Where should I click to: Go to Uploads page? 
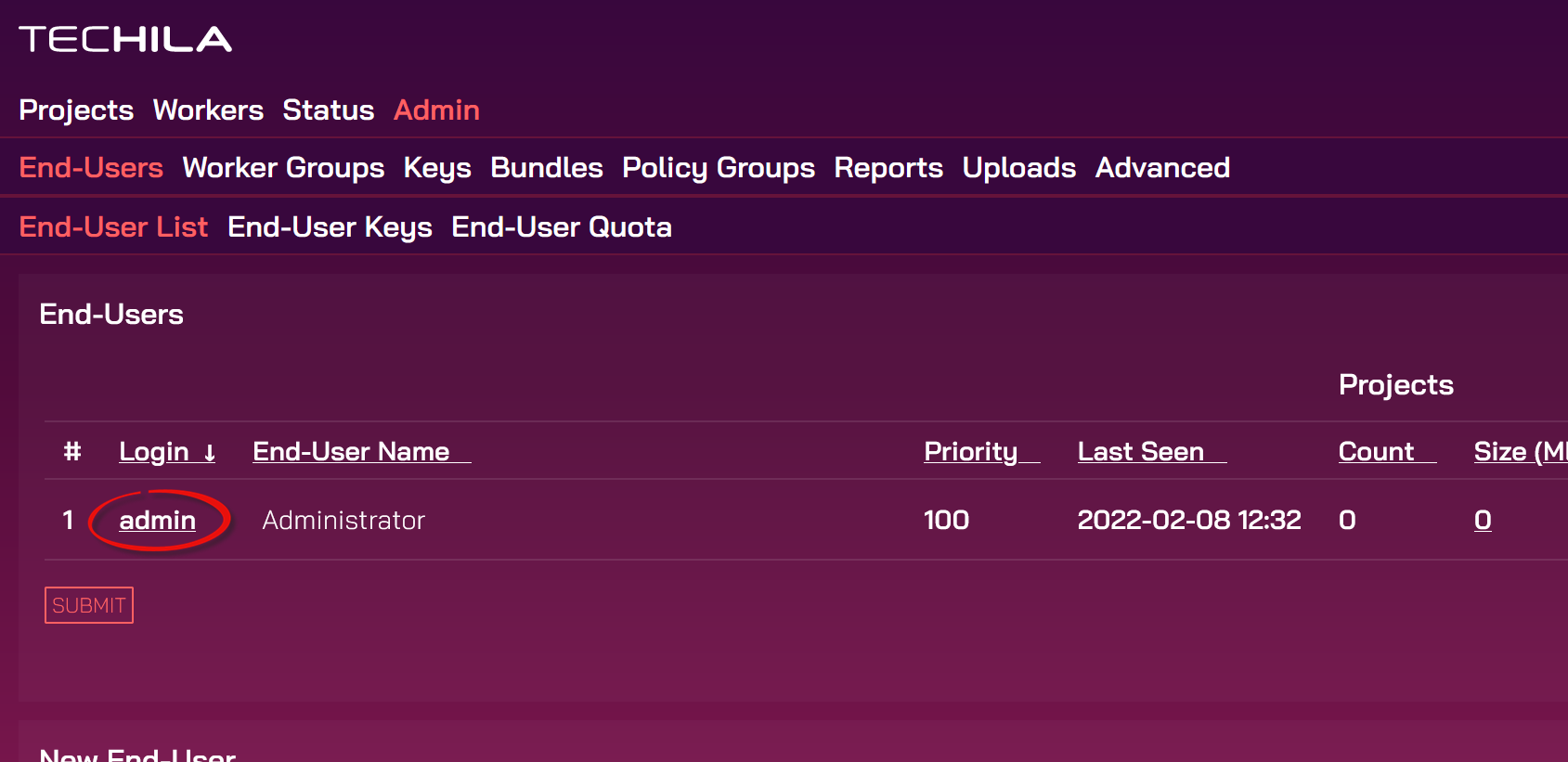pyautogui.click(x=1018, y=168)
